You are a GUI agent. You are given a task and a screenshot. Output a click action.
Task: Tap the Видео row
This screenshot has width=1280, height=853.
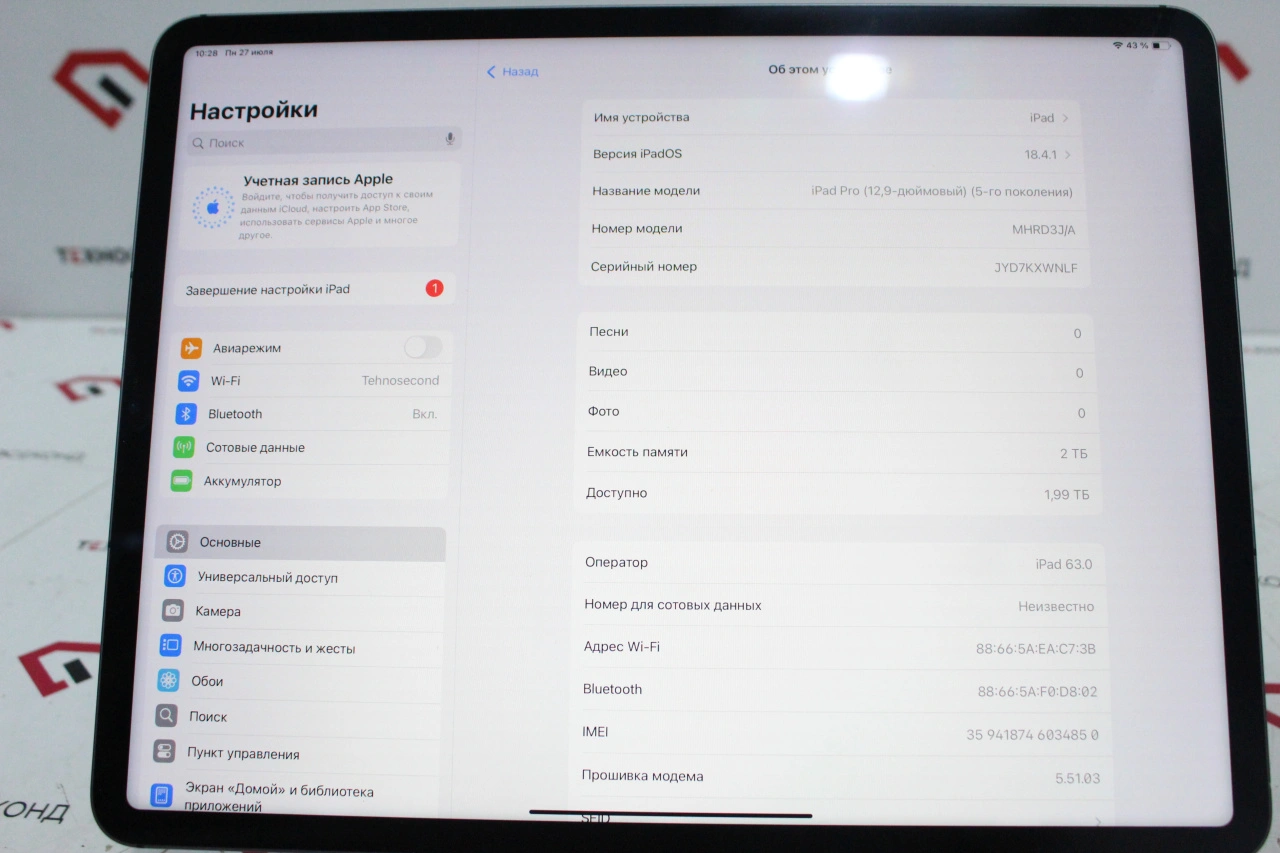(836, 372)
